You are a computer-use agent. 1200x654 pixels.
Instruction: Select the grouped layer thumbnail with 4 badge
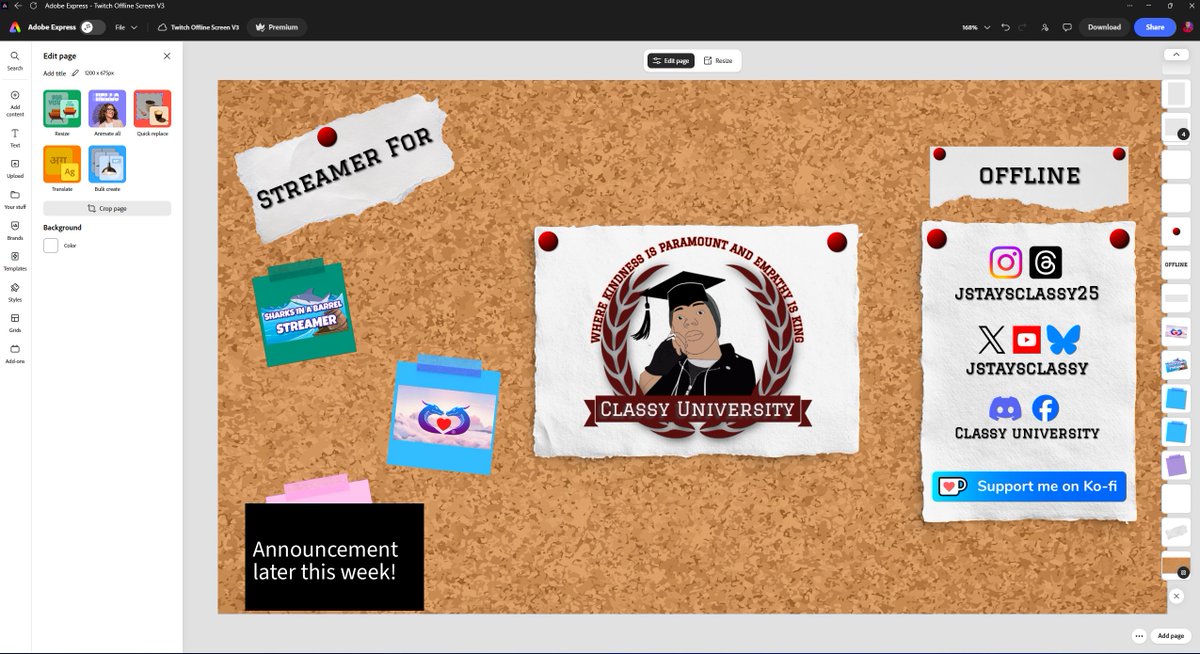coord(1176,128)
